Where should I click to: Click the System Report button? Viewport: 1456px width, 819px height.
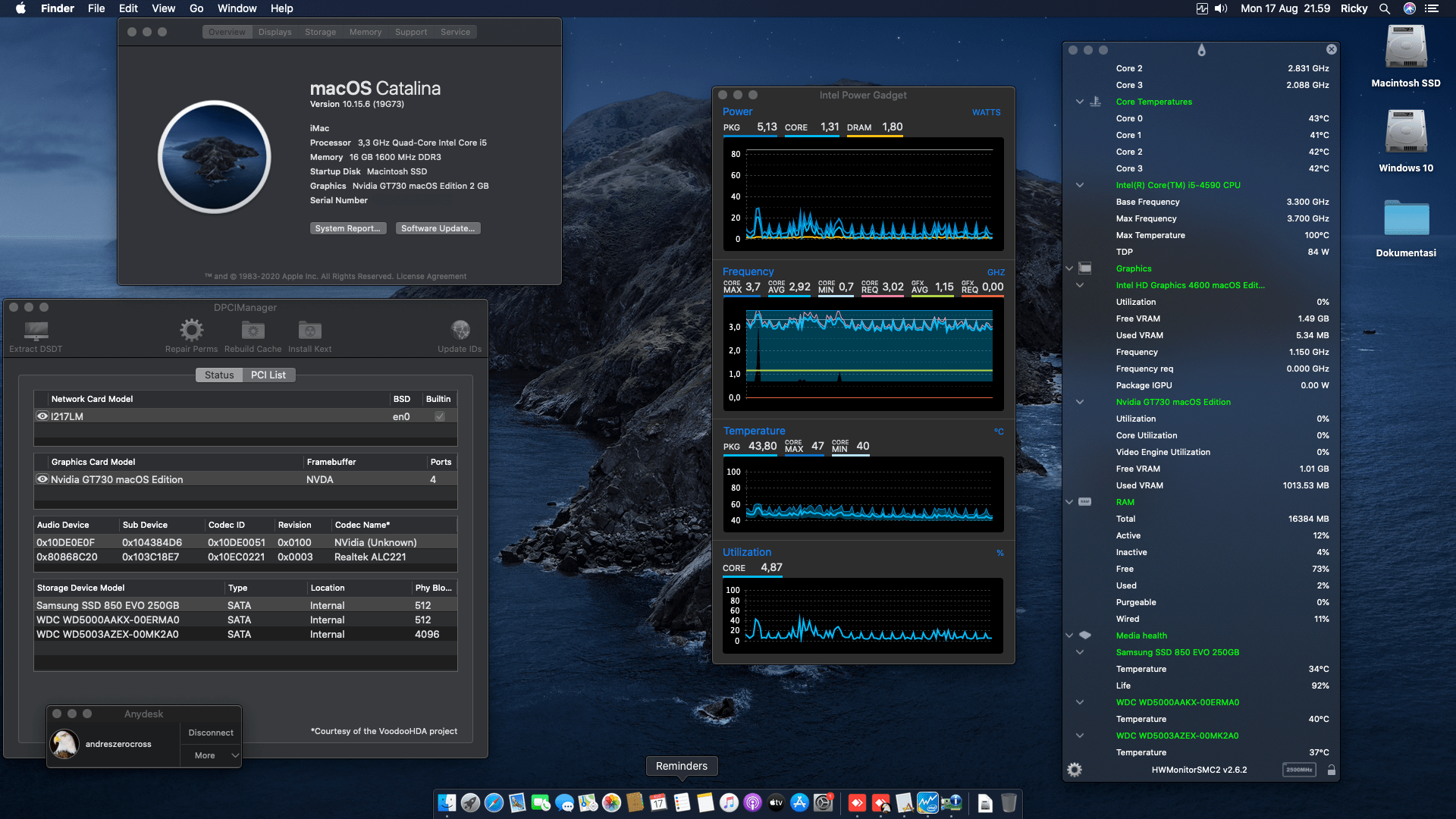pos(348,227)
